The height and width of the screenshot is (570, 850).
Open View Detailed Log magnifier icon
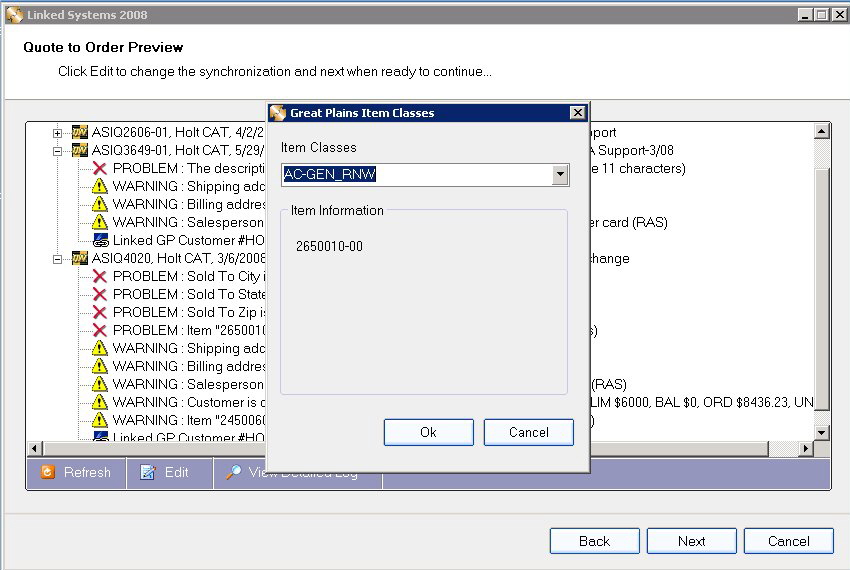click(234, 472)
